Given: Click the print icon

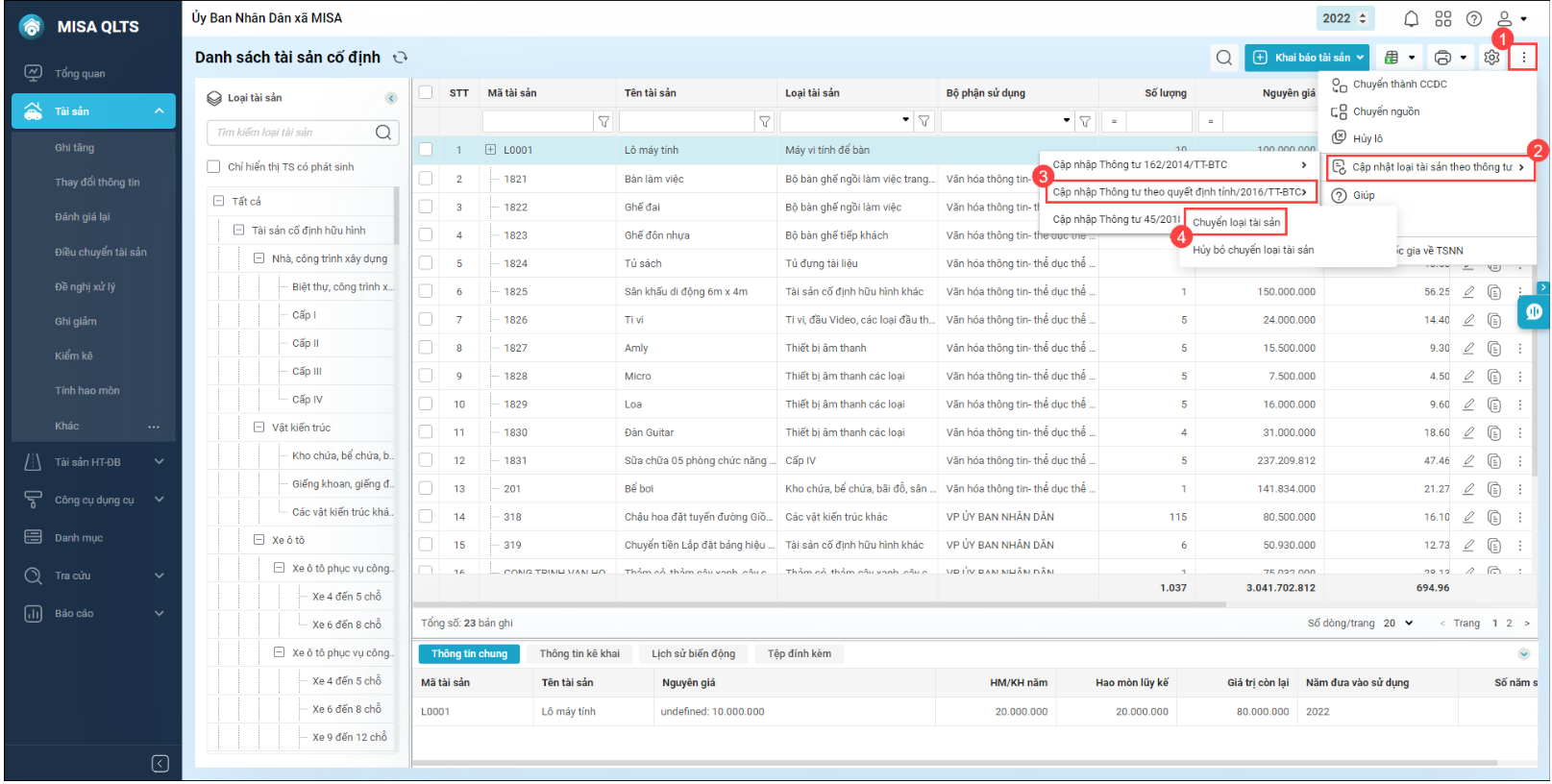Looking at the screenshot, I should [1441, 58].
